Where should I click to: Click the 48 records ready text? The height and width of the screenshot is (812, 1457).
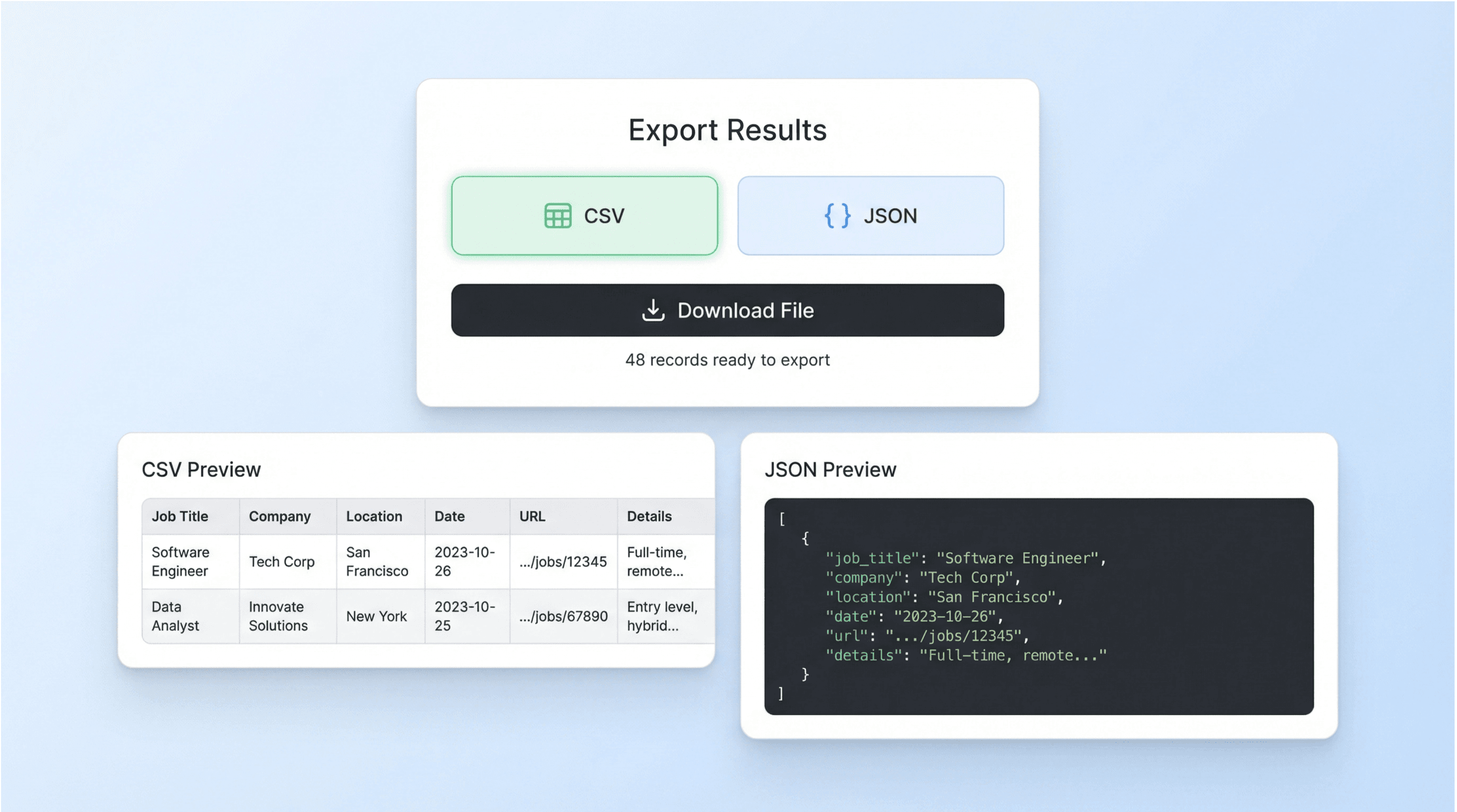[x=727, y=360]
